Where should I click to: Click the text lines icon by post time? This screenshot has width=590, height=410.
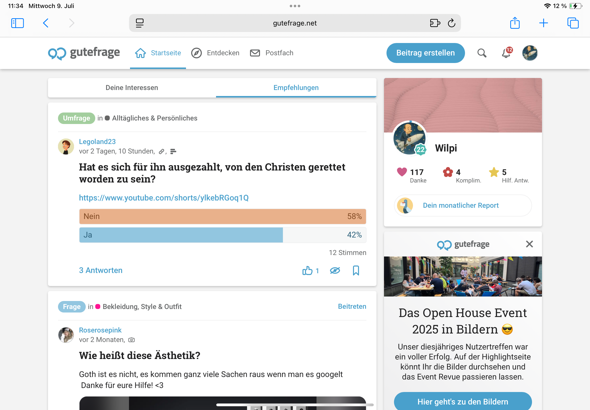click(x=173, y=152)
